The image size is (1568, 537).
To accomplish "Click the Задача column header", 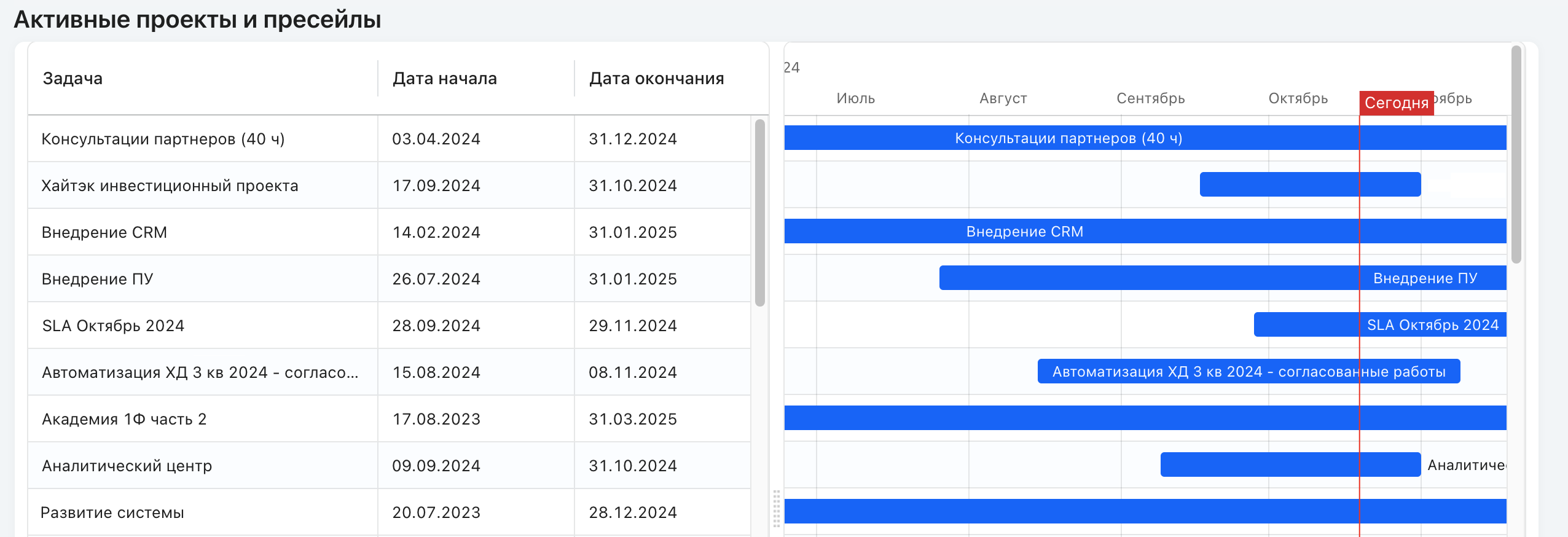I will tap(73, 79).
